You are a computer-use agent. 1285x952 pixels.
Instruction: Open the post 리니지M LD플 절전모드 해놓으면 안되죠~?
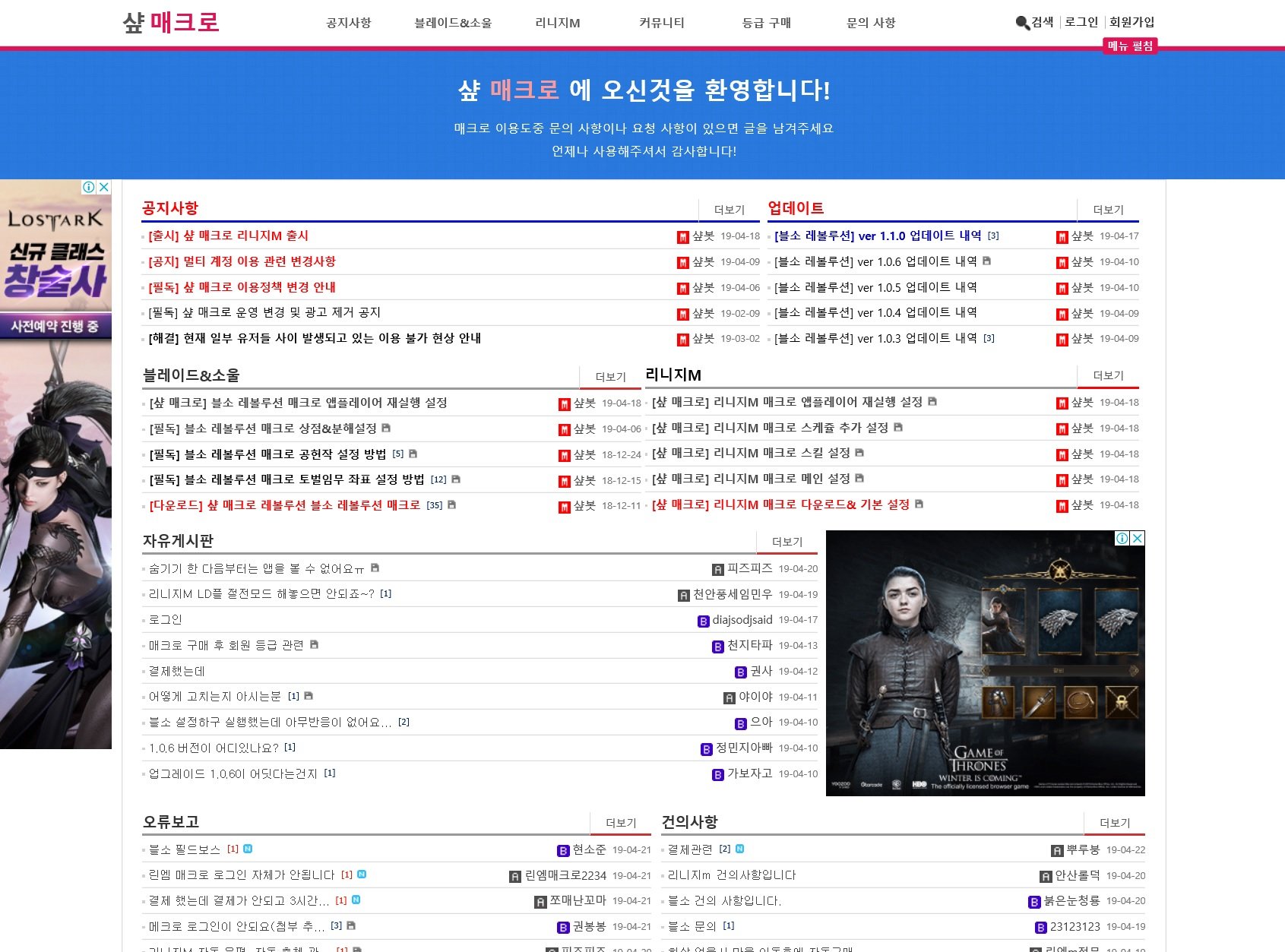[261, 594]
